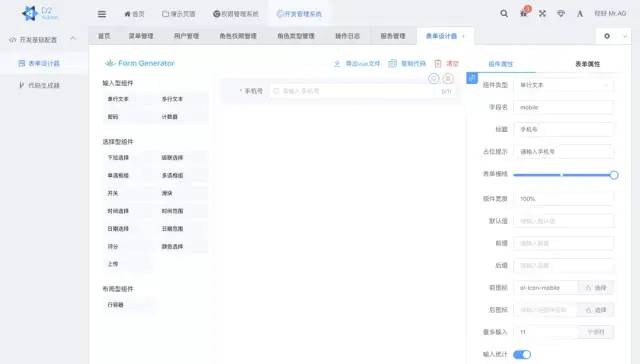This screenshot has width=640, height=364.
Task: Add the 日期范围 component
Action: (x=182, y=229)
